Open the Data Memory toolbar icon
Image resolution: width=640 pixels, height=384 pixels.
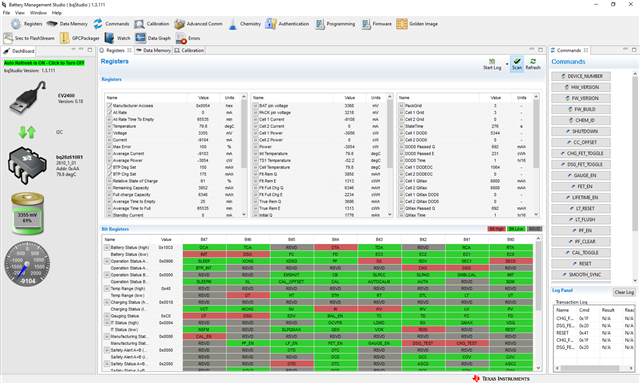67,24
